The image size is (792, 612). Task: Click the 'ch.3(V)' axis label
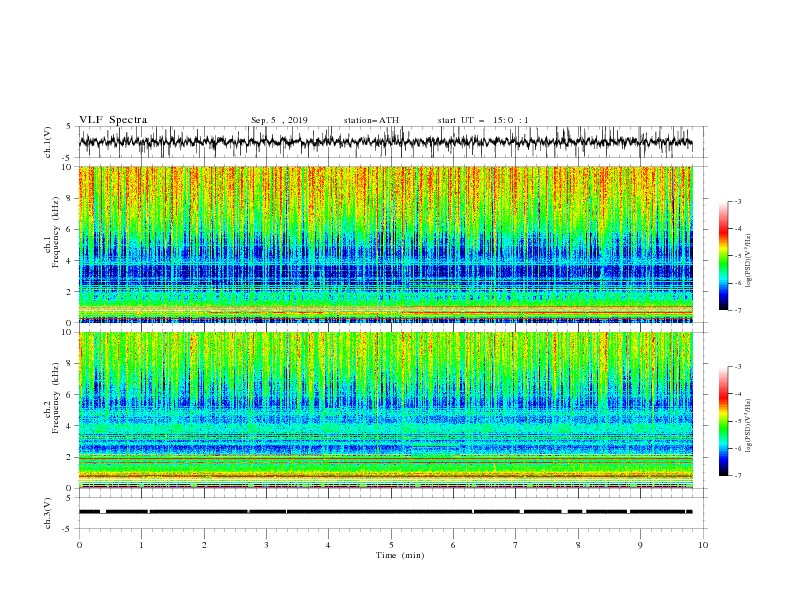pyautogui.click(x=48, y=513)
